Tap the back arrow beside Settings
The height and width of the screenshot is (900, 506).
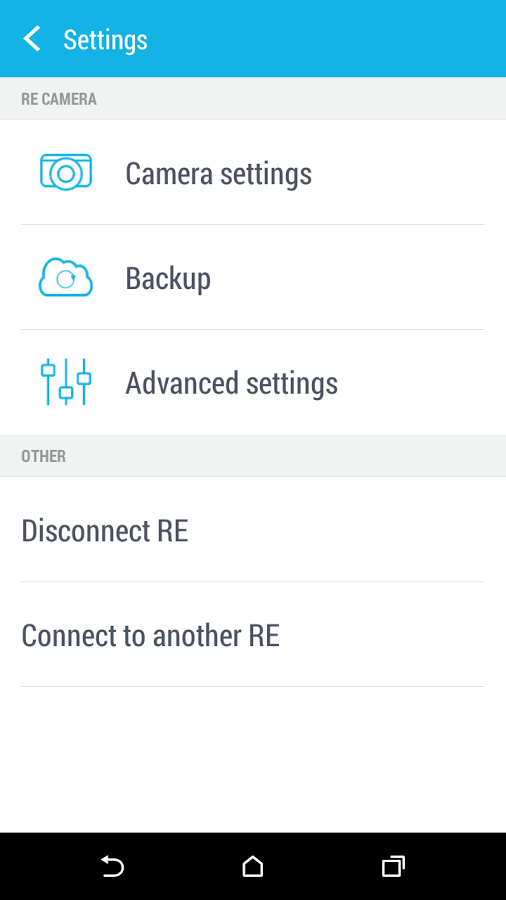(32, 39)
